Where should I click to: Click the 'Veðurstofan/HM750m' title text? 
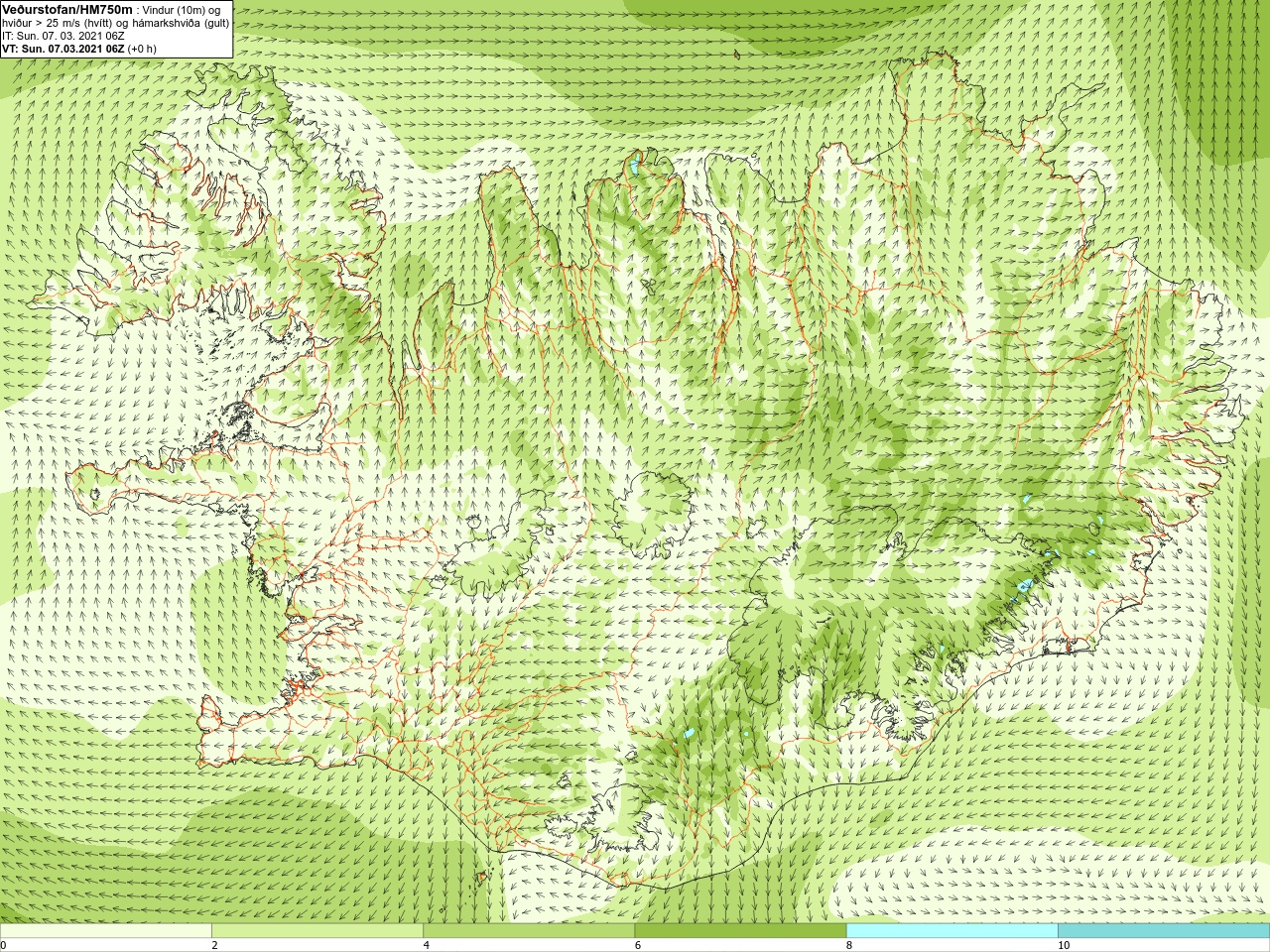point(67,9)
